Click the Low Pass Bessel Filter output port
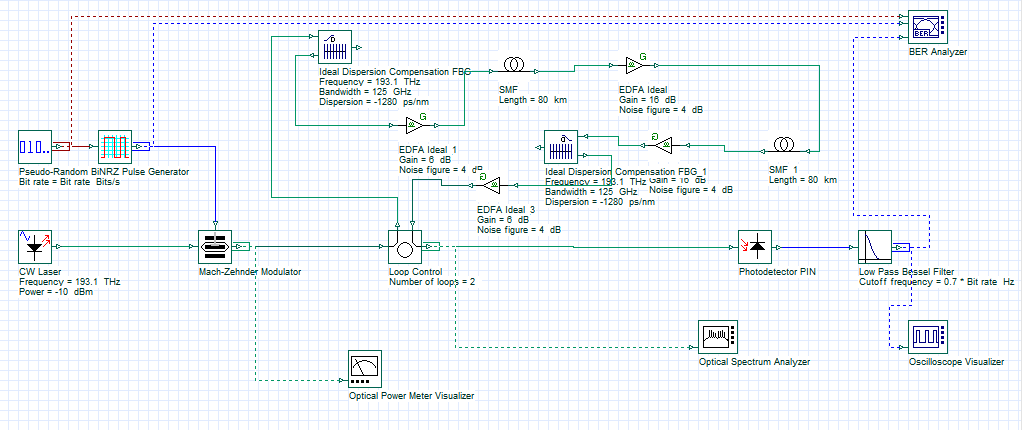1023x430 pixels. (901, 247)
